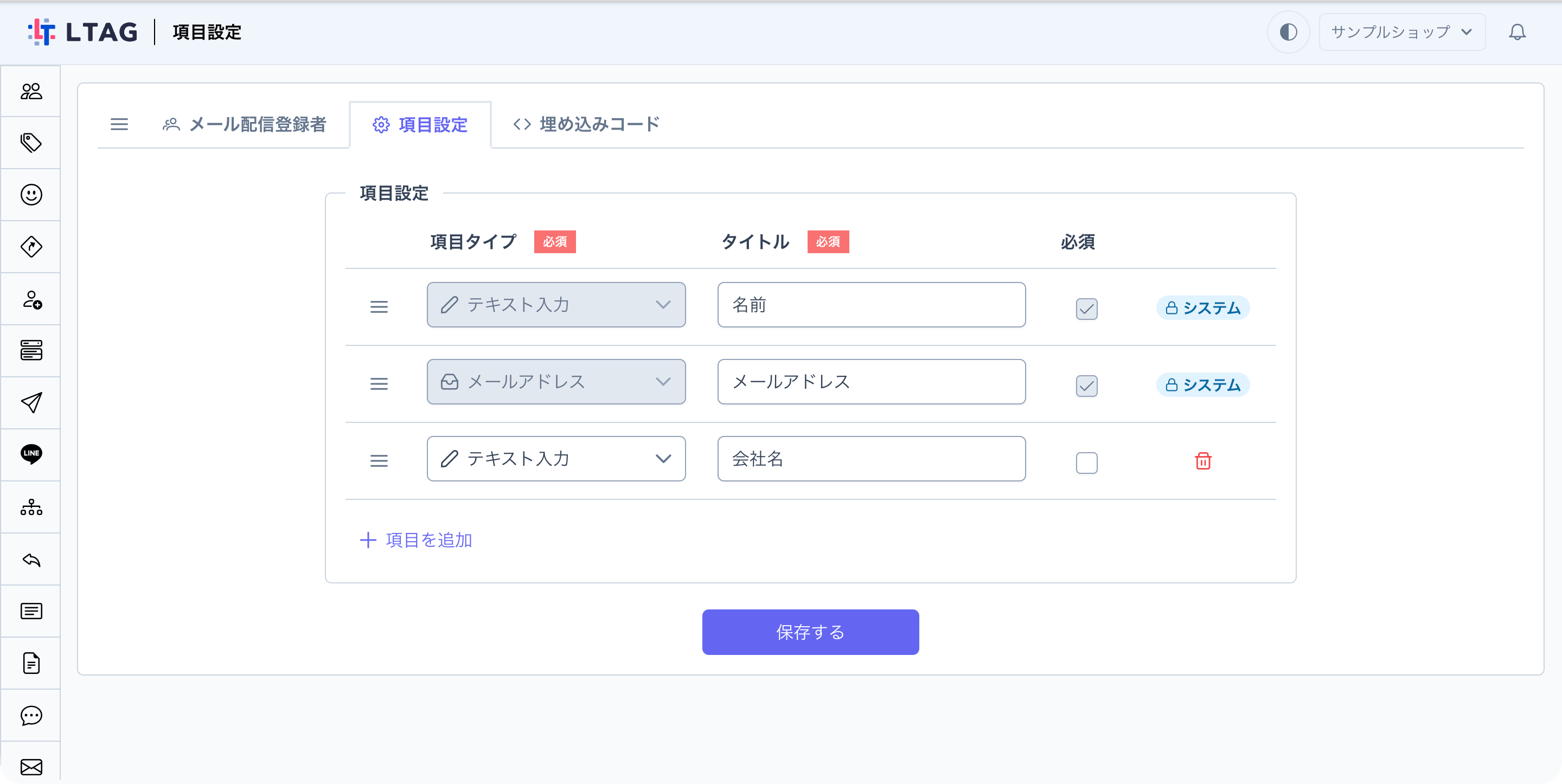Open the サンプルショップ shop dropdown
This screenshot has height=784, width=1562.
pyautogui.click(x=1402, y=32)
